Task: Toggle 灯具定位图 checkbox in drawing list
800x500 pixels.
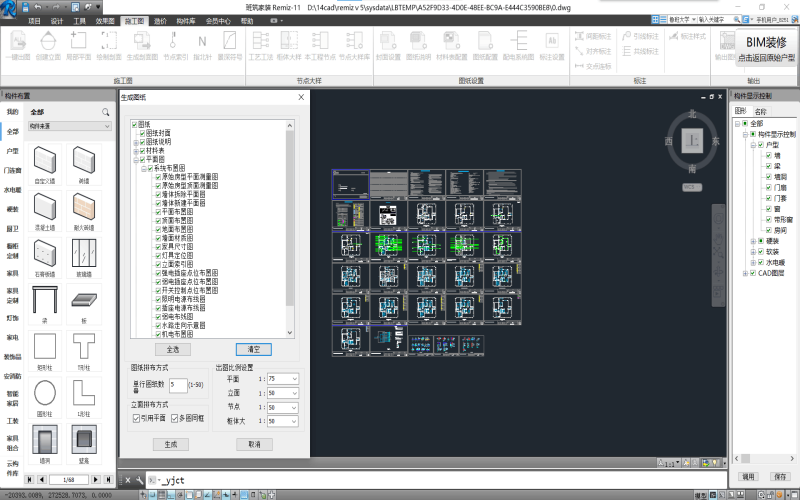Action: (158, 255)
